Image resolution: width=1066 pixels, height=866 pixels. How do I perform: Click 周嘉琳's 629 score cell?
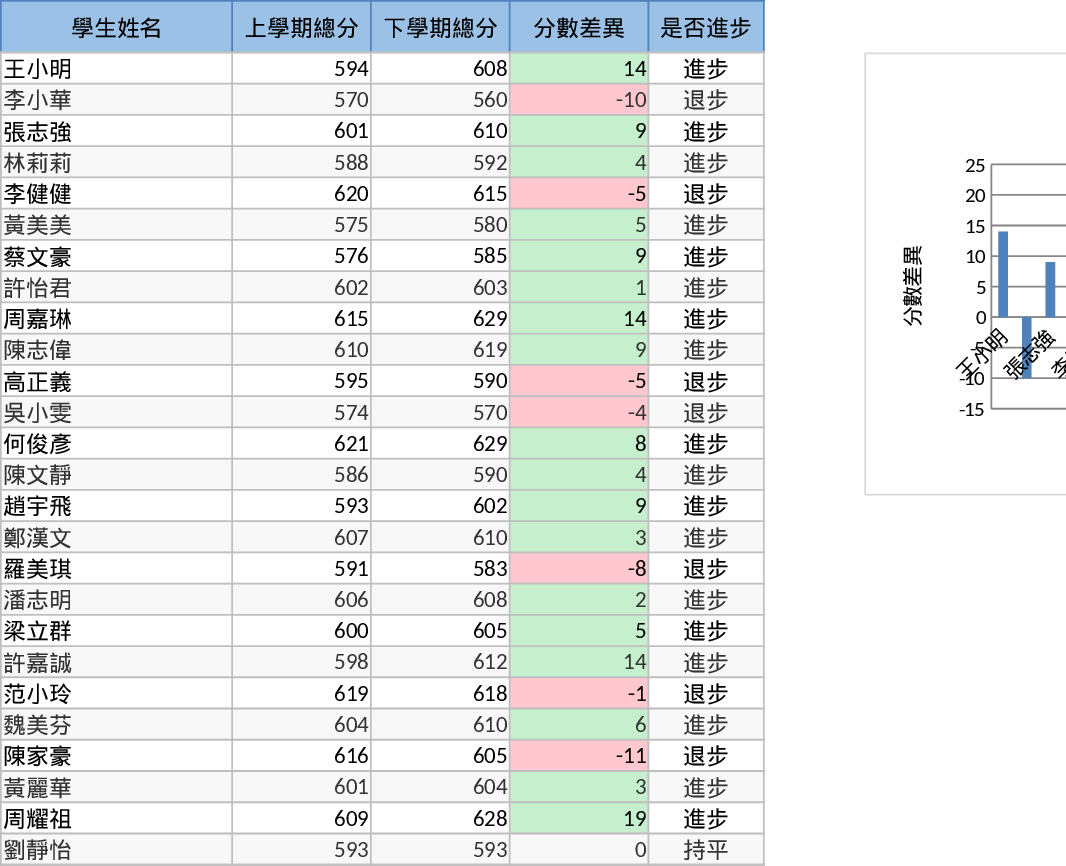click(442, 318)
